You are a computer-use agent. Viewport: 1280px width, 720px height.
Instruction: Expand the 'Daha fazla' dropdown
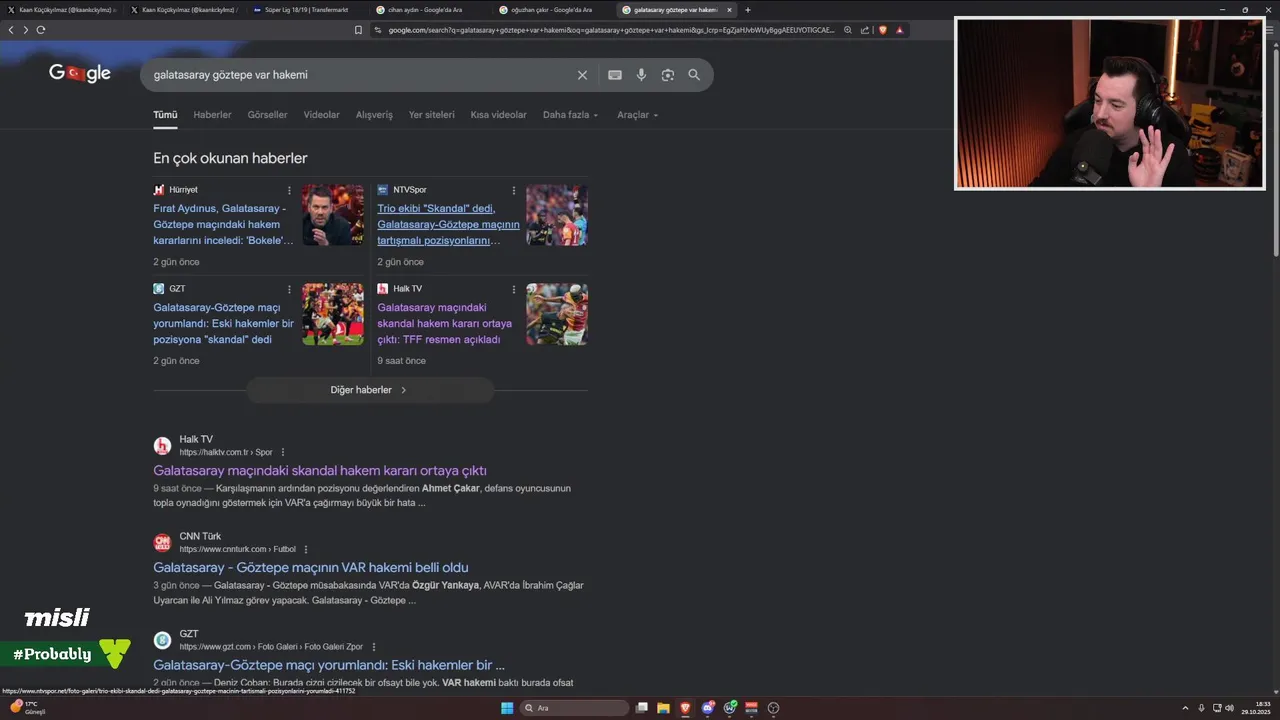pos(570,115)
